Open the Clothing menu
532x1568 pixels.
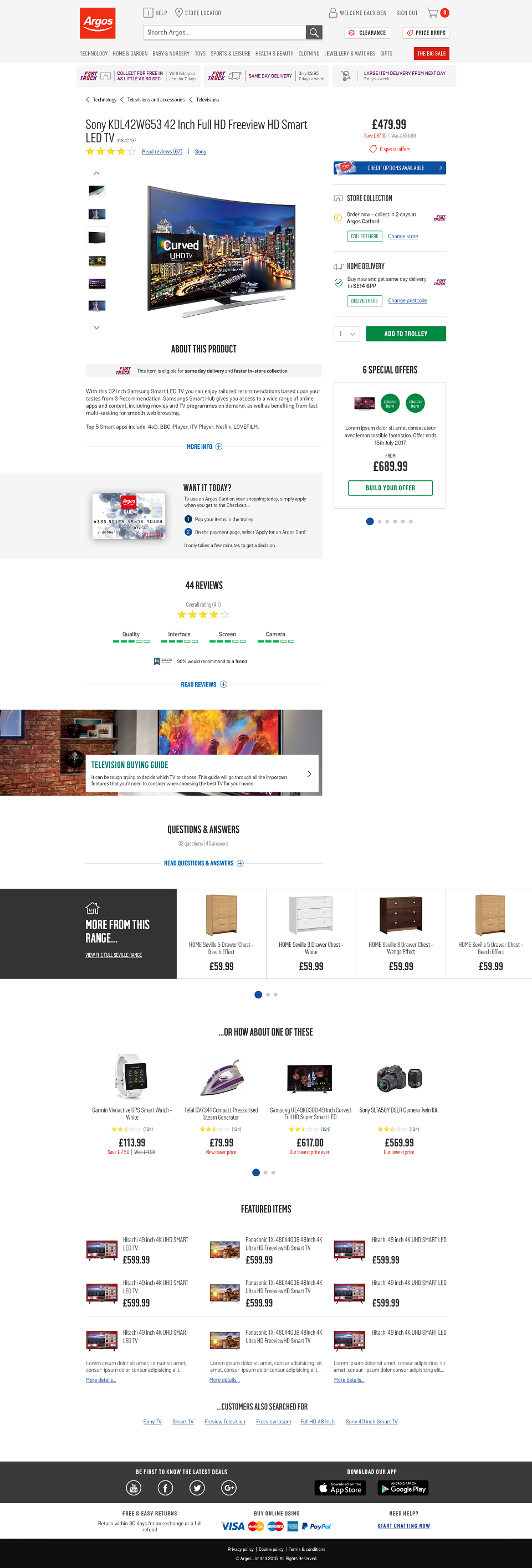309,54
